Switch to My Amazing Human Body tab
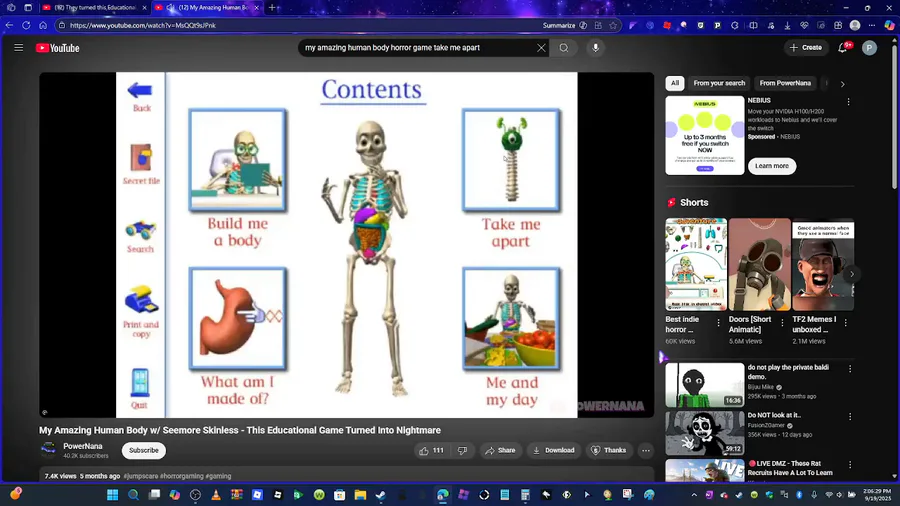 [x=207, y=7]
